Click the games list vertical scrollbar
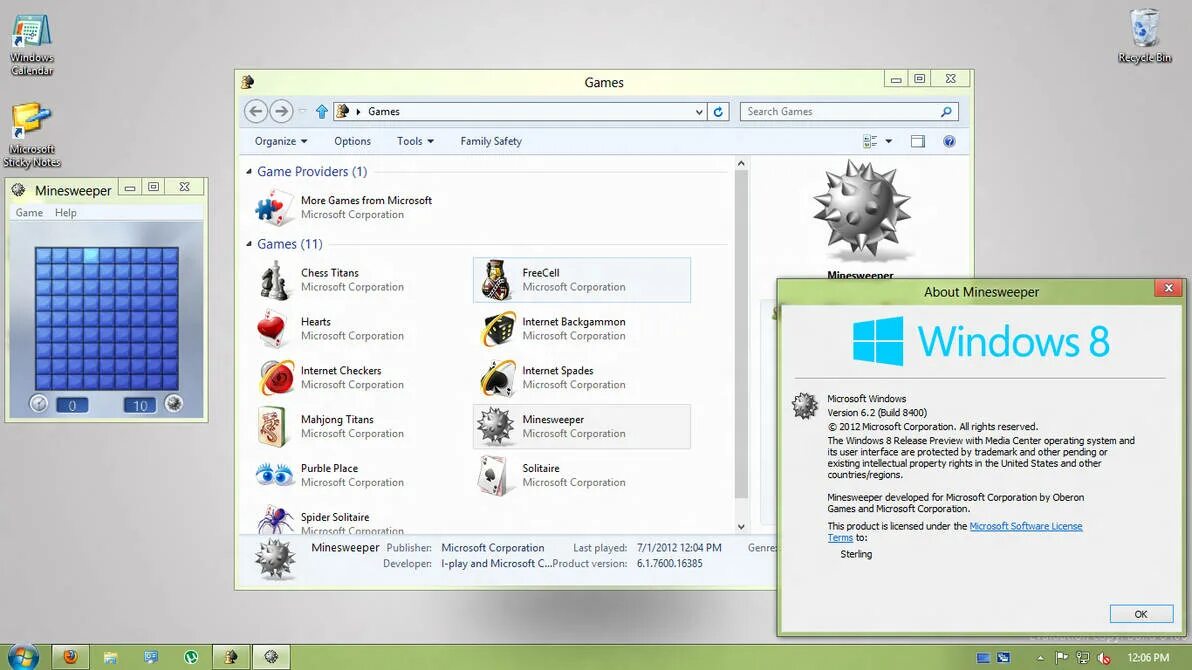 pos(741,335)
